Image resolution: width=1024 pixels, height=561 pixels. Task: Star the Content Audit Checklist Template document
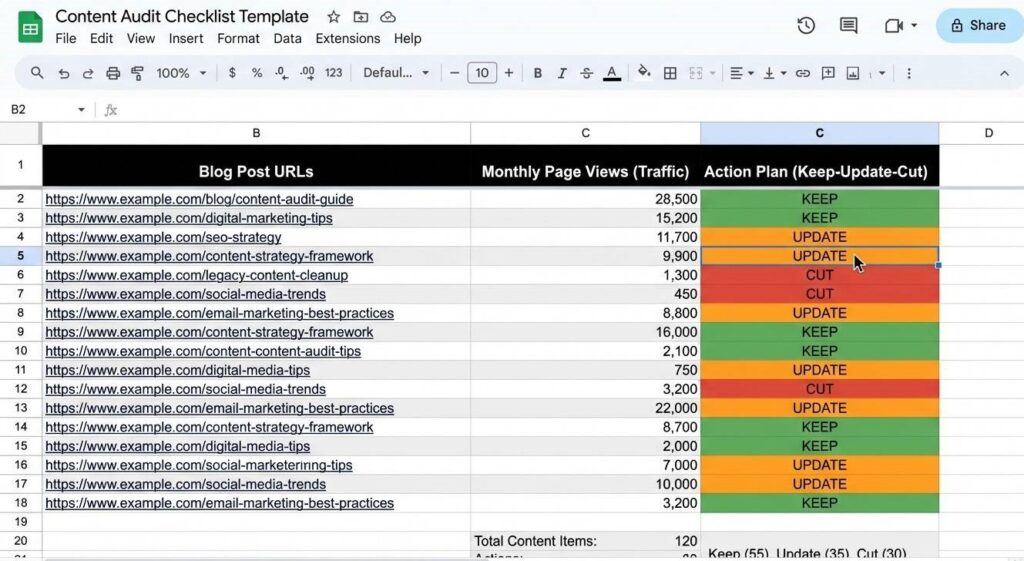[333, 17]
